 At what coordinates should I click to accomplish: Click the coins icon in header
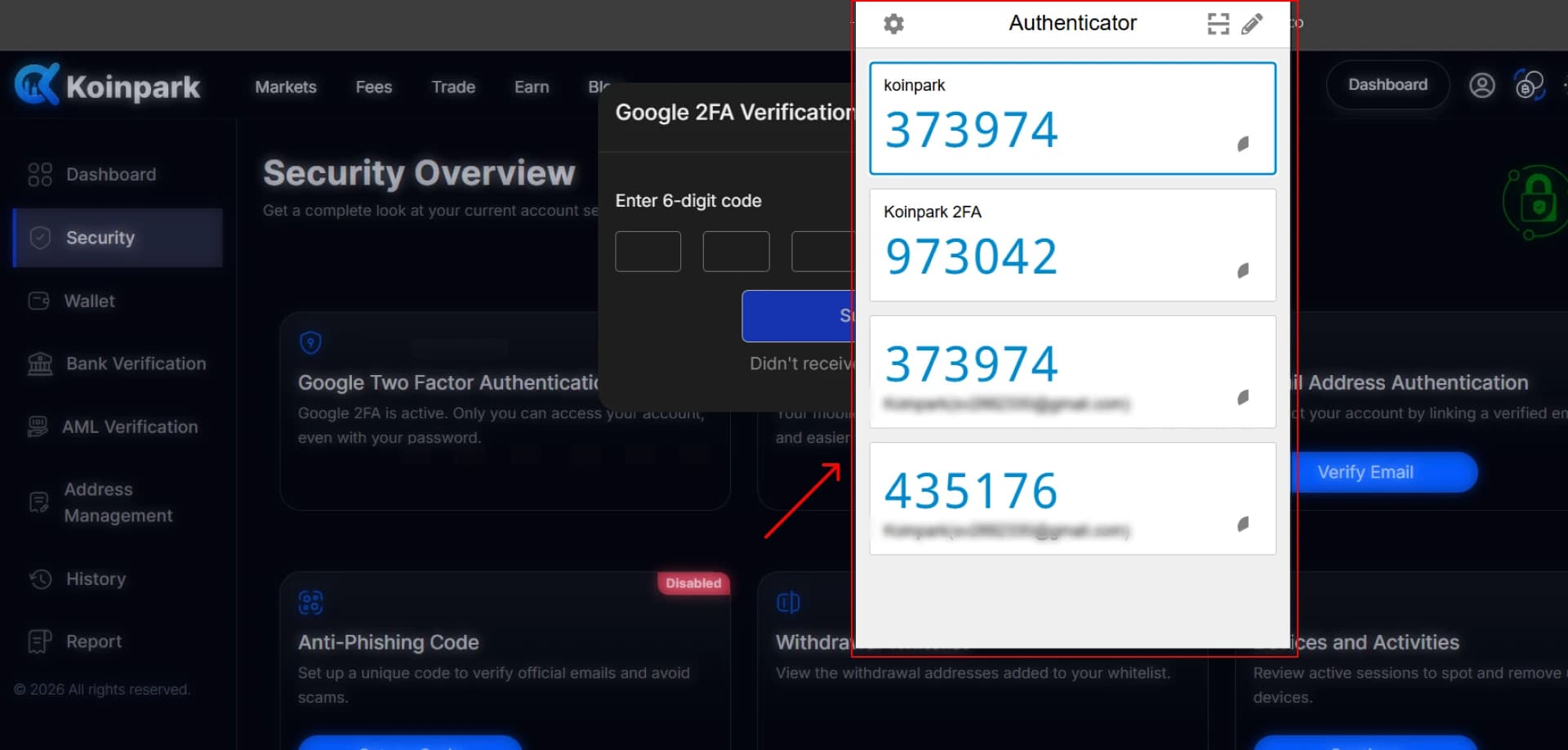[x=1529, y=85]
